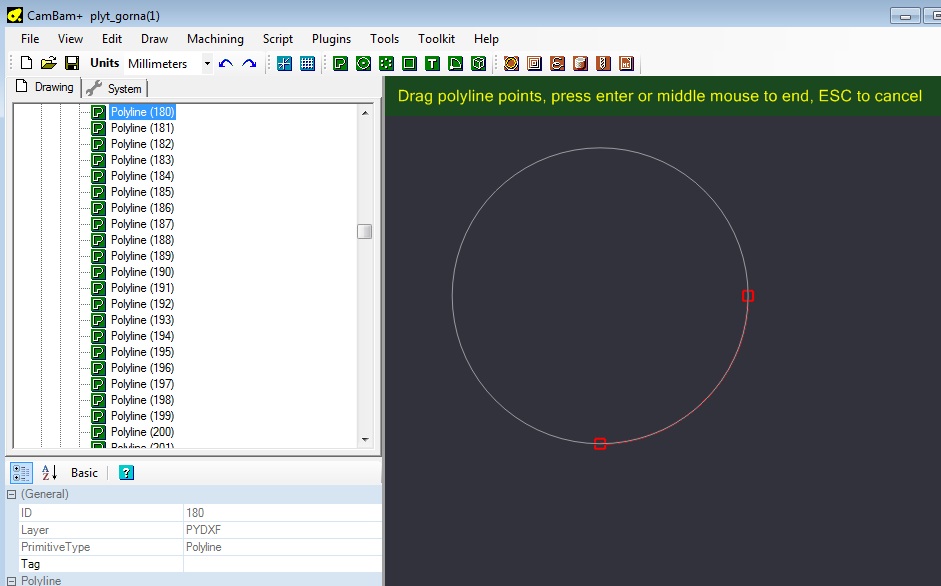
Task: Click the Layer value PYDXF
Action: pos(282,530)
